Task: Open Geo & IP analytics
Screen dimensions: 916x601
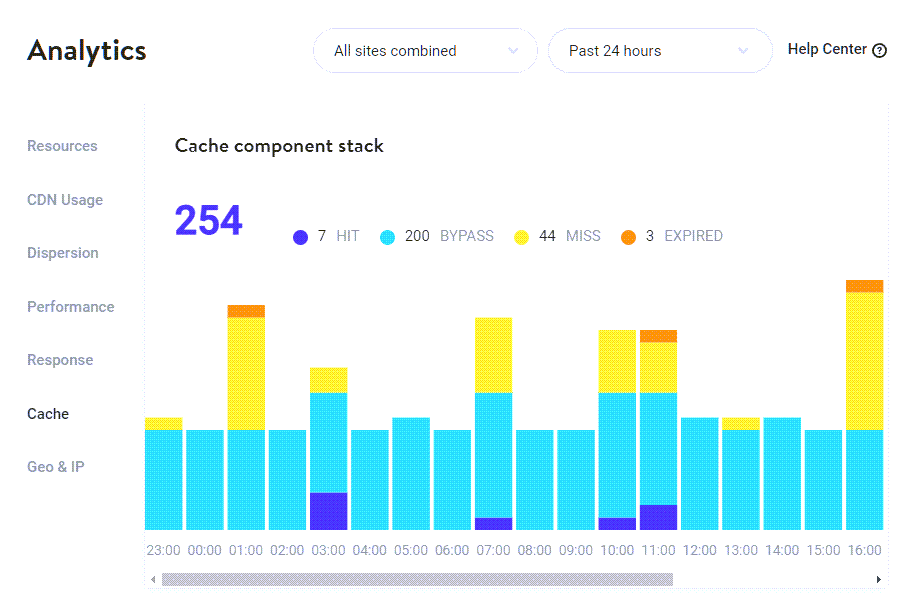Action: [55, 467]
